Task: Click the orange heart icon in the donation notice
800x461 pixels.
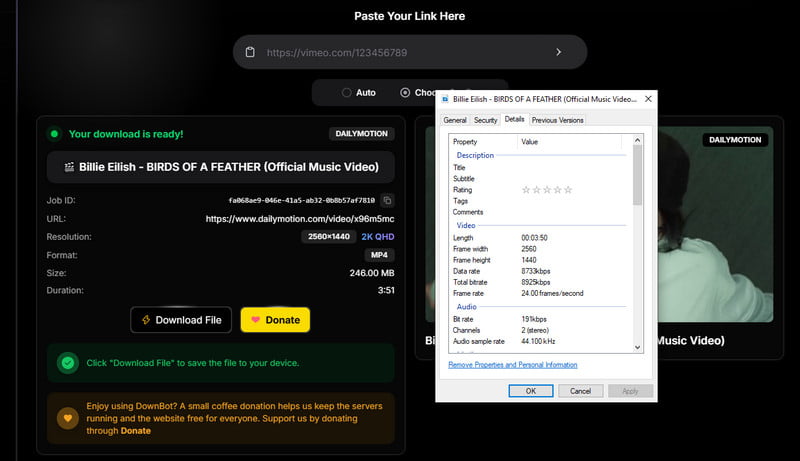Action: (x=67, y=418)
